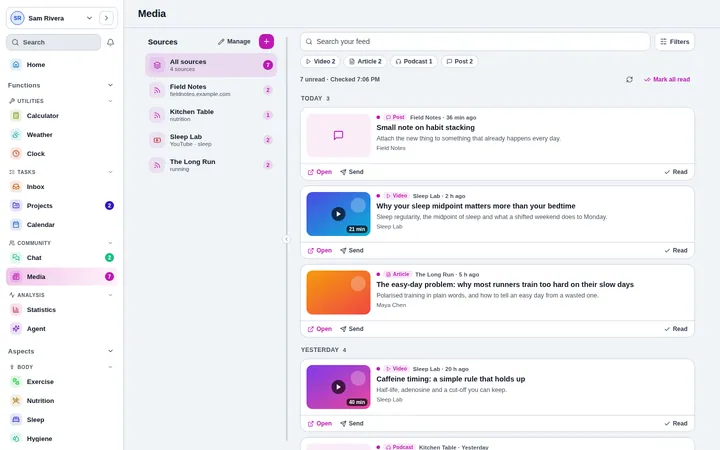Open Statistics under Analysis
Screen dimensions: 720x450
click(x=62, y=310)
